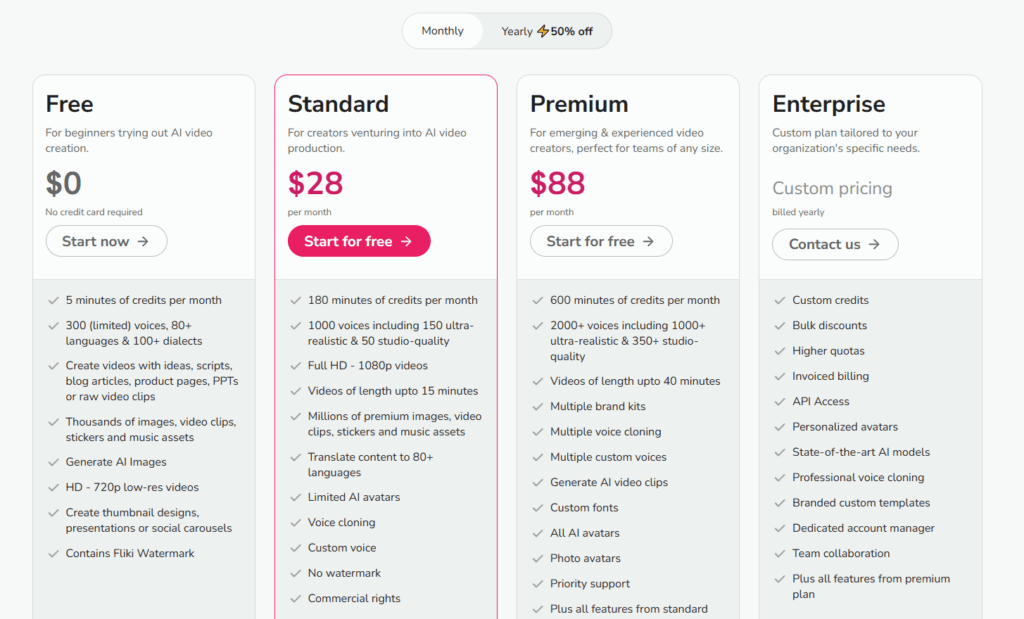Click the $28 Standard price

point(315,183)
